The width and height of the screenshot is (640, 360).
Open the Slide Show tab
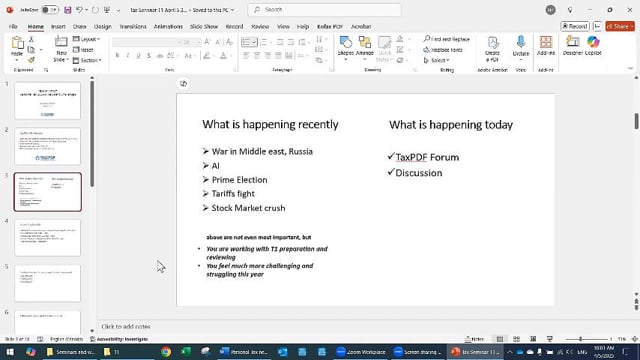pyautogui.click(x=204, y=27)
